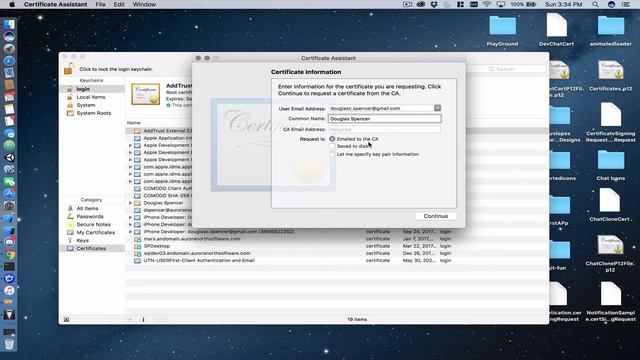Open the Window menu
640x360 pixels.
[x=144, y=4]
